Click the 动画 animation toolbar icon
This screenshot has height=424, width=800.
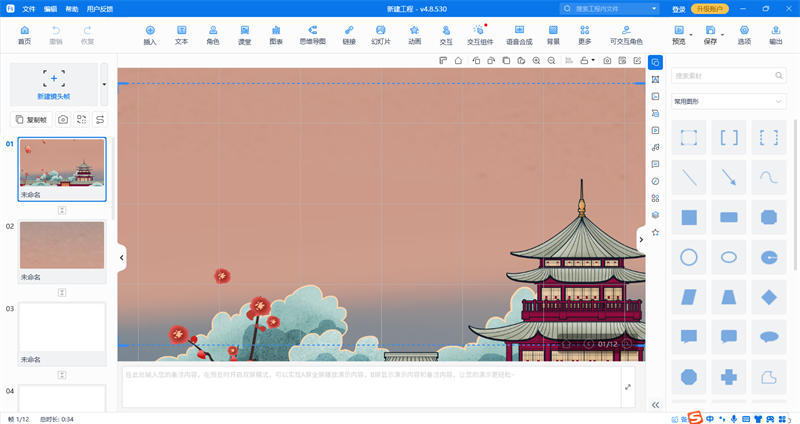tap(414, 35)
